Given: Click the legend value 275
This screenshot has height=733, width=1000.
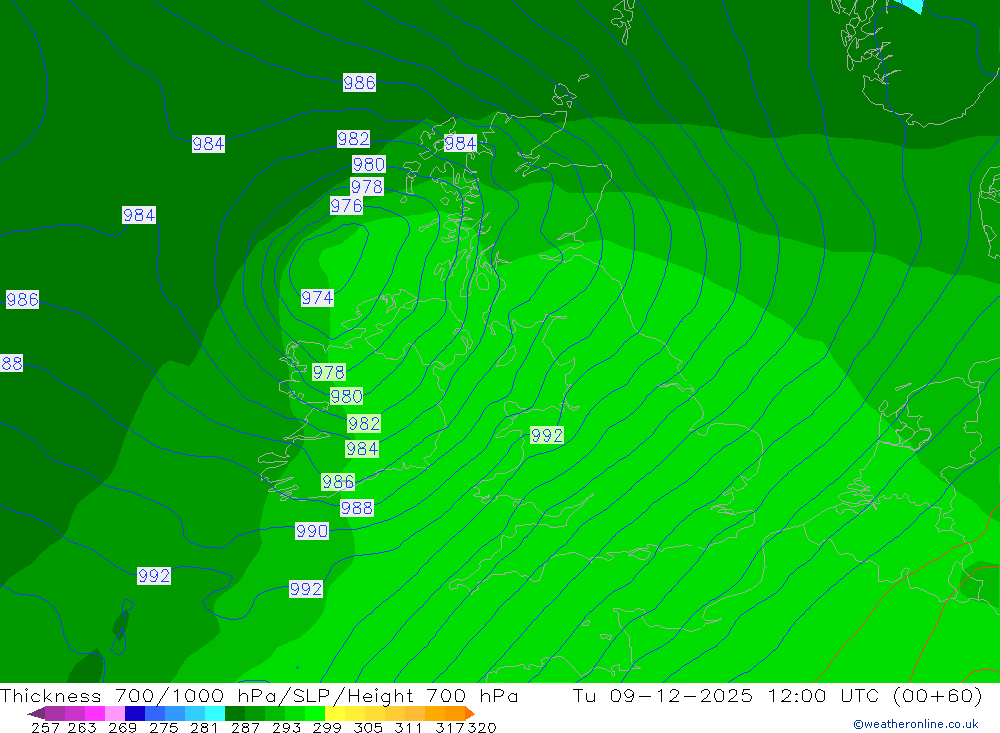Looking at the screenshot, I should pos(164,728).
